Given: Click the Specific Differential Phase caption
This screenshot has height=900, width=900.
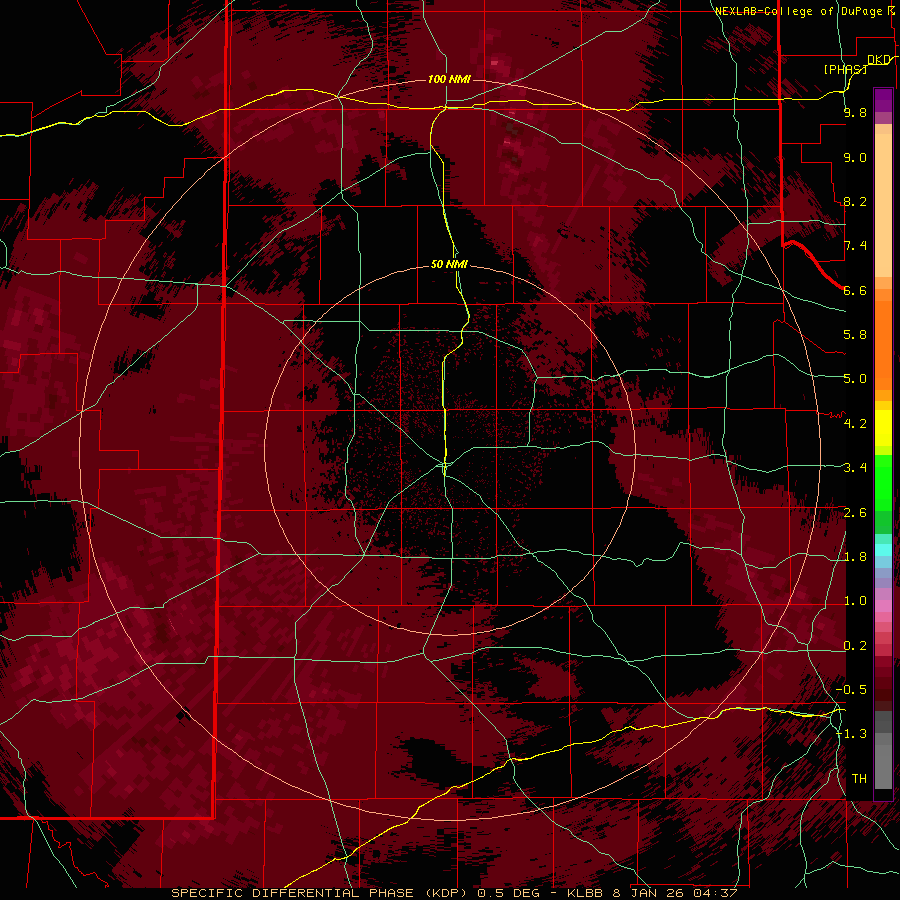Looking at the screenshot, I should pyautogui.click(x=454, y=893).
